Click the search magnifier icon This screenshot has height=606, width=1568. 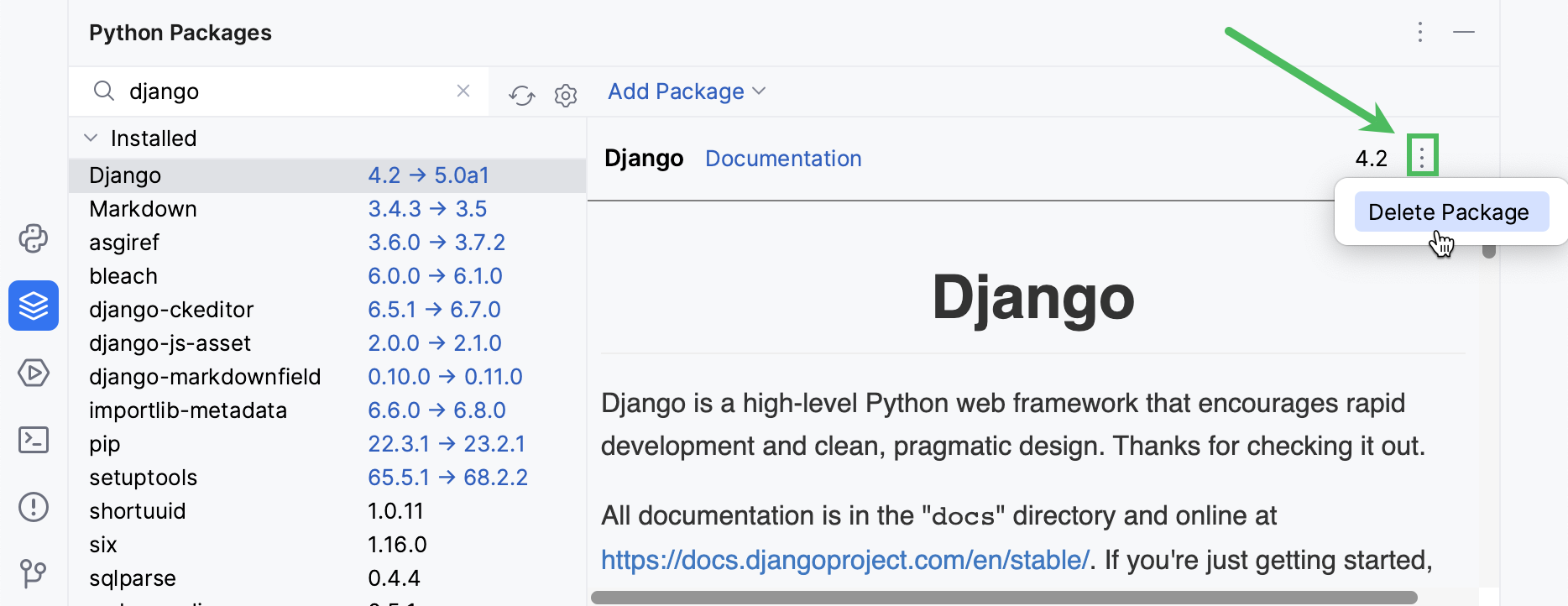[x=104, y=91]
